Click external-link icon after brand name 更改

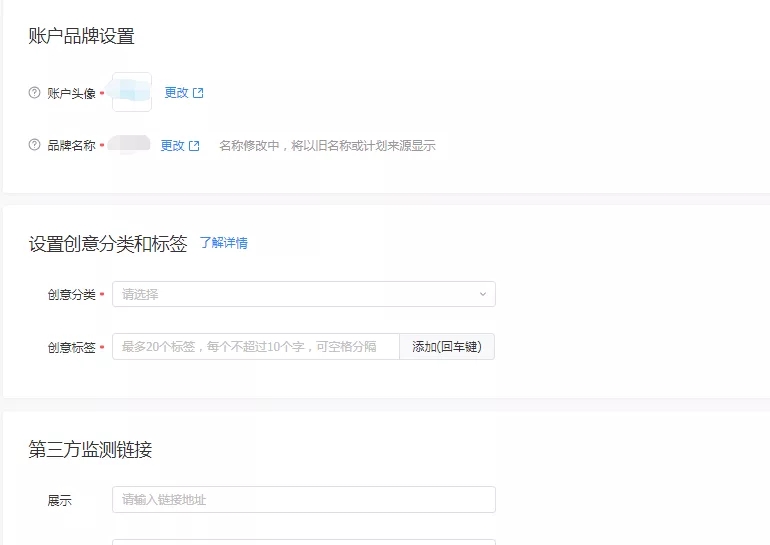[x=194, y=146]
